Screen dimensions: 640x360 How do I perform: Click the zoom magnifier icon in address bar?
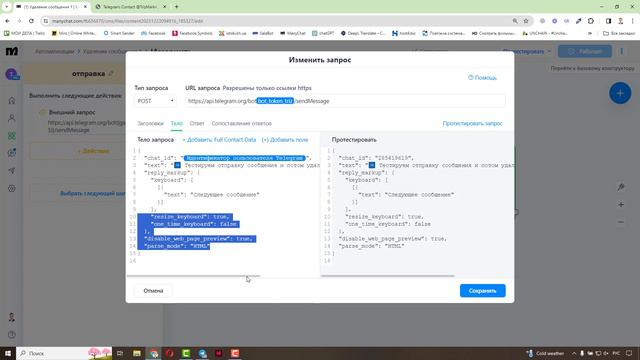515,21
